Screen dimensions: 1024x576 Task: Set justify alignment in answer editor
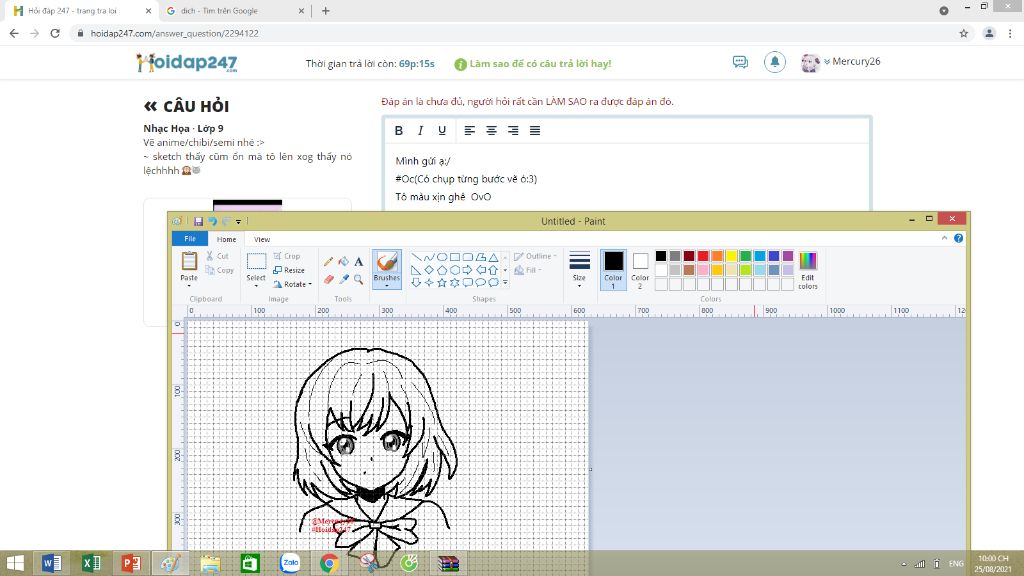535,131
